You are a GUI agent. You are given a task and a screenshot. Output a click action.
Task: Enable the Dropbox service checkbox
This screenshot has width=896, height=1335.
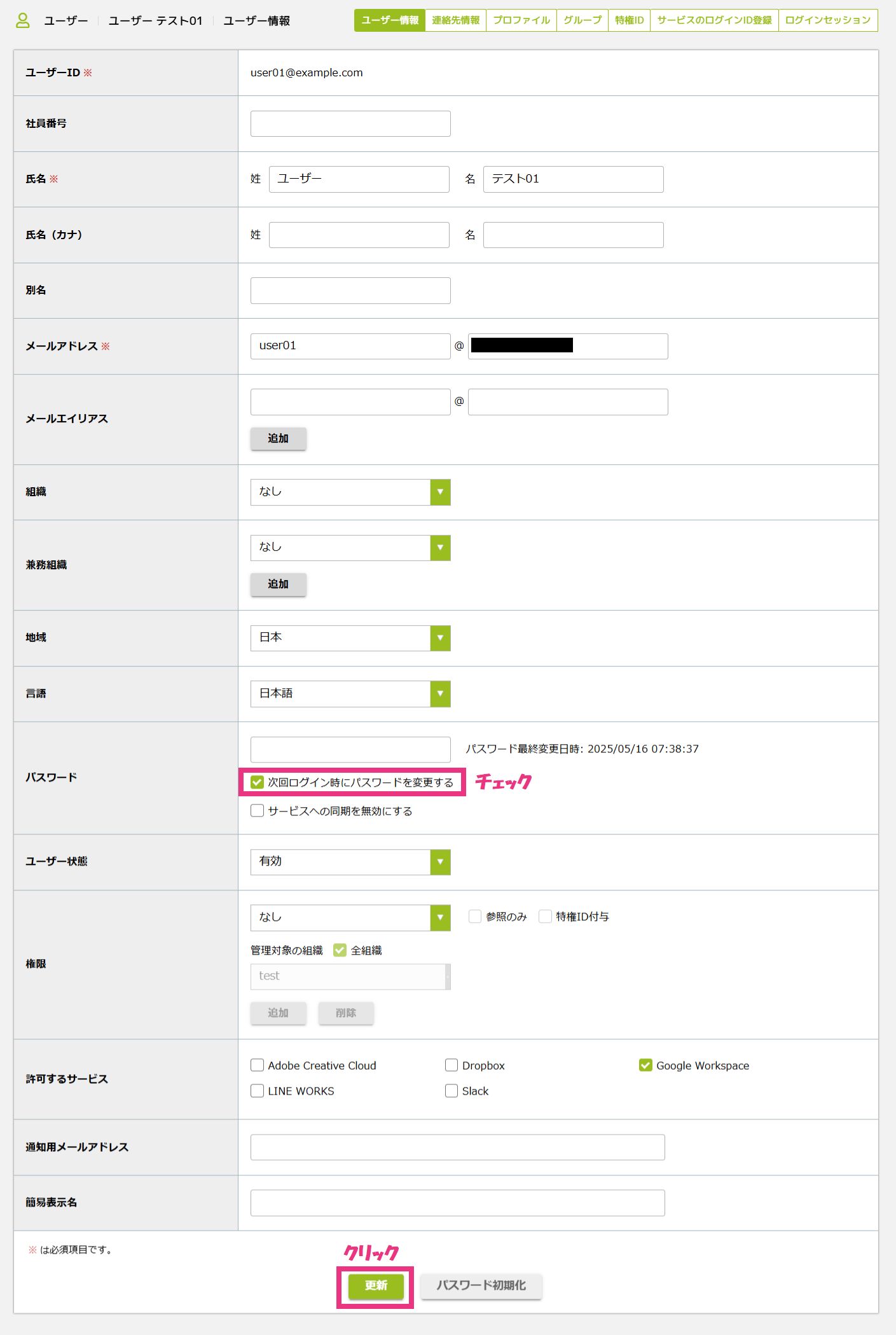[451, 1065]
